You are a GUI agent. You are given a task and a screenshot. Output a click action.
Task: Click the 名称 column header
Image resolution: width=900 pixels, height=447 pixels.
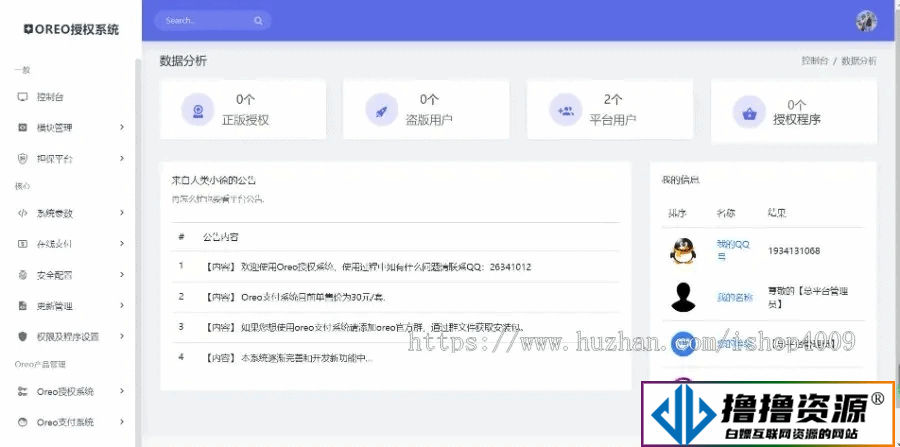point(726,213)
